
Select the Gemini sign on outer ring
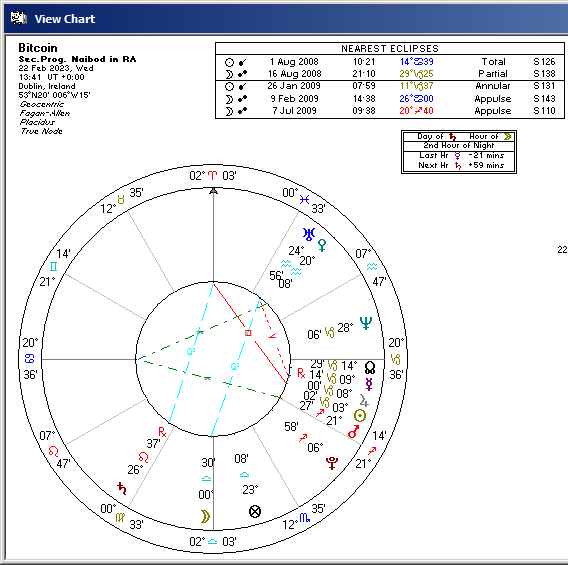(53, 267)
